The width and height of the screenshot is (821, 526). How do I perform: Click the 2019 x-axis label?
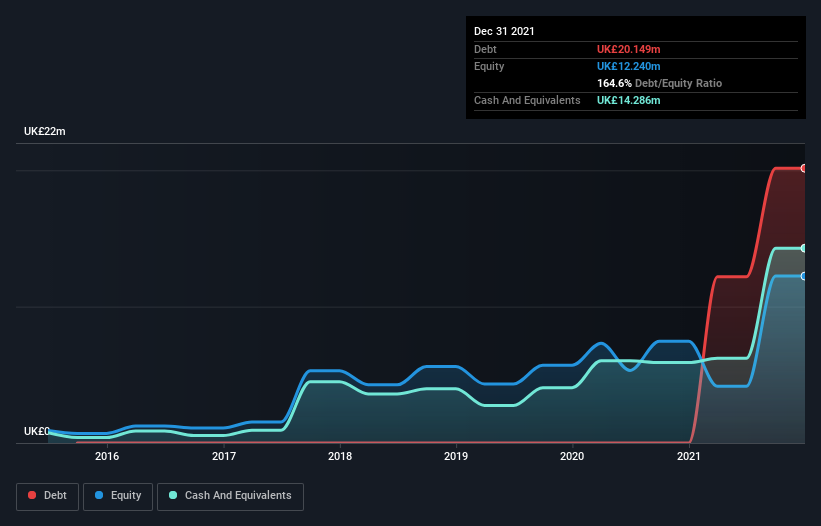456,456
